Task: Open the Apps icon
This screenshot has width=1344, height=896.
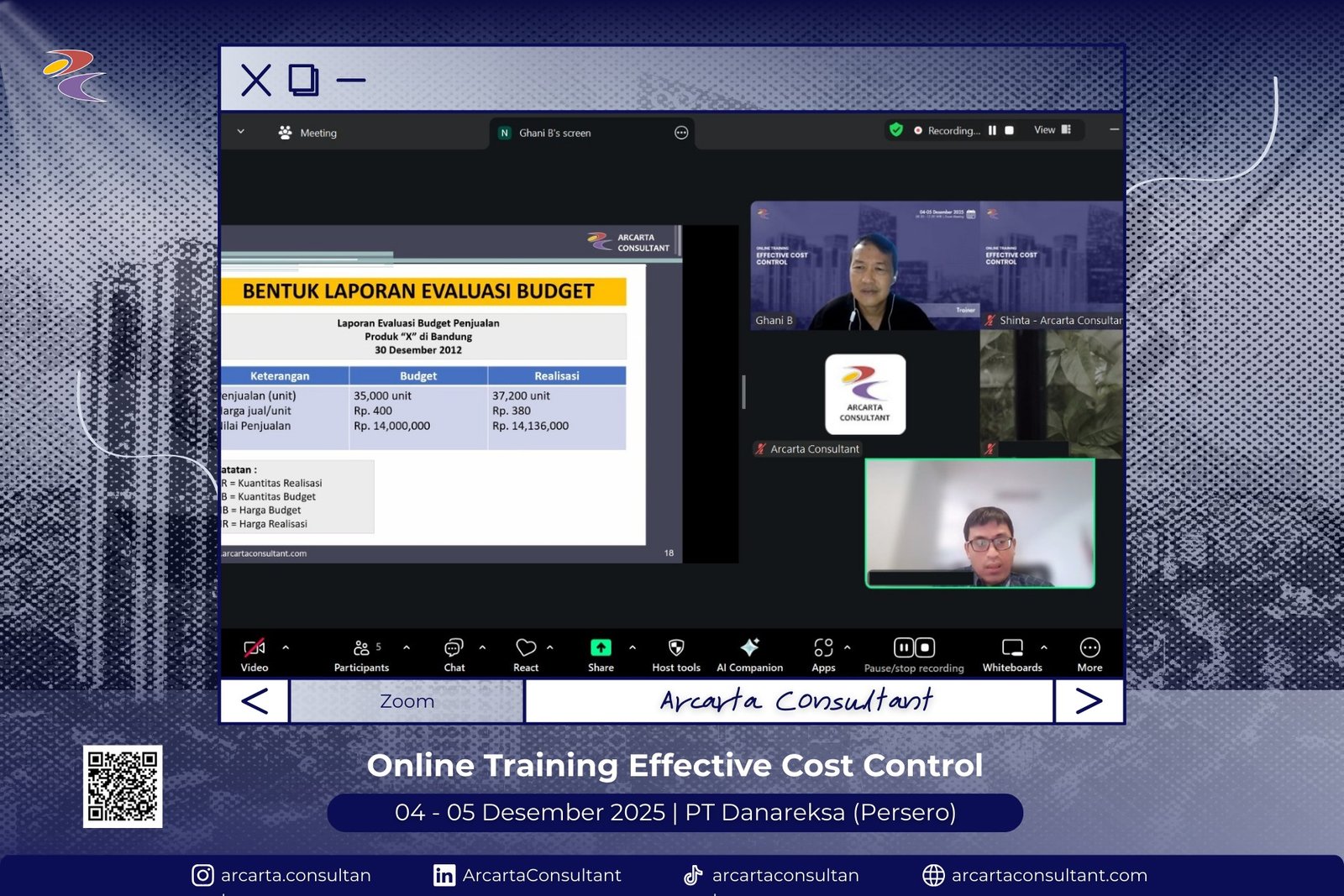Action: tap(823, 648)
